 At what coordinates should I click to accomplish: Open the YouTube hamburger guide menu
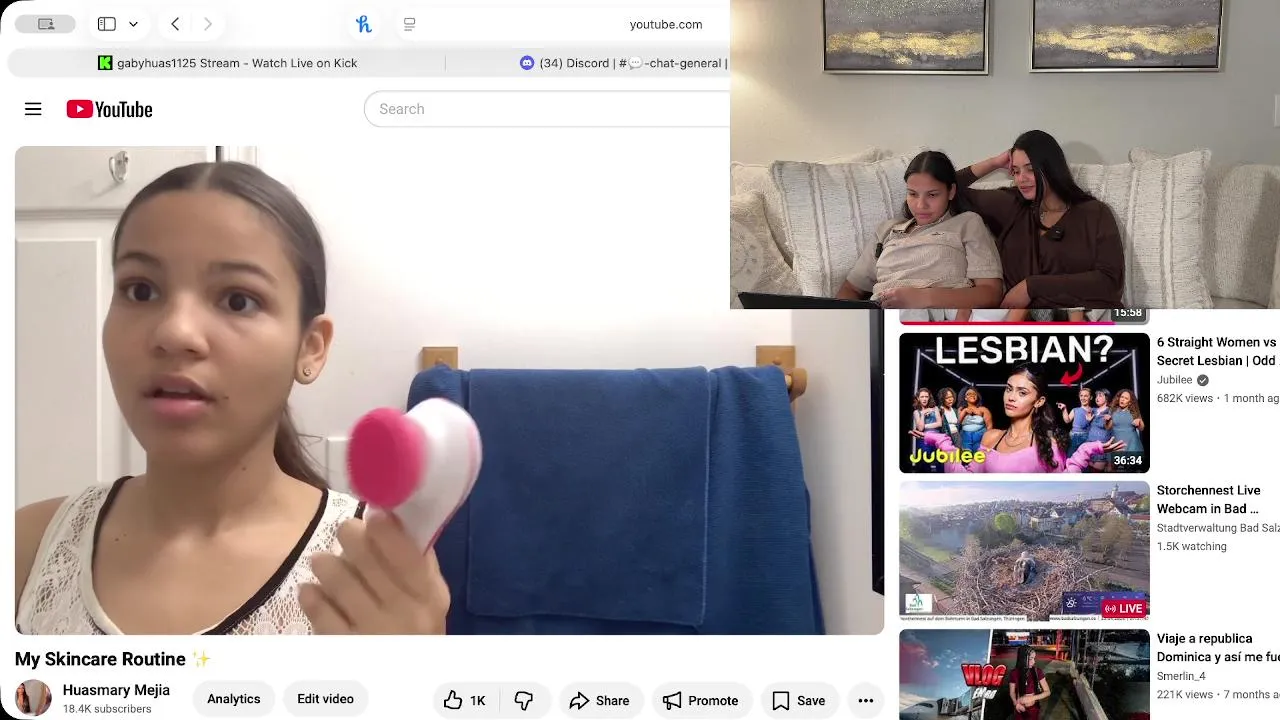(x=33, y=109)
